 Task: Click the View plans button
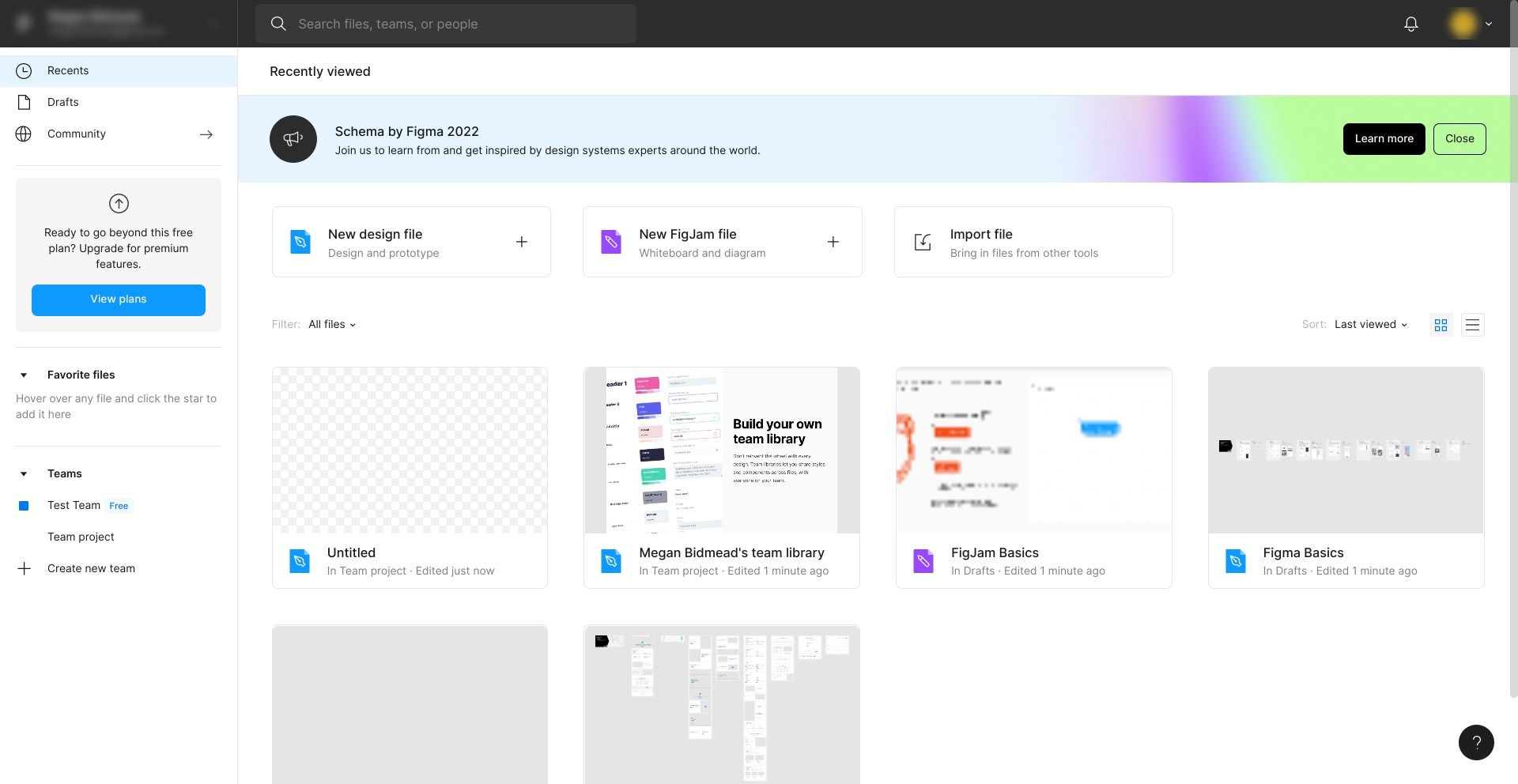119,300
